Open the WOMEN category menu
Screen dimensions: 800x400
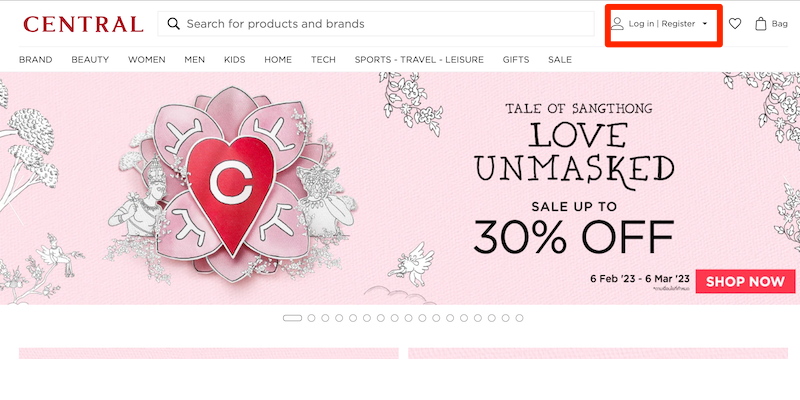tap(146, 60)
